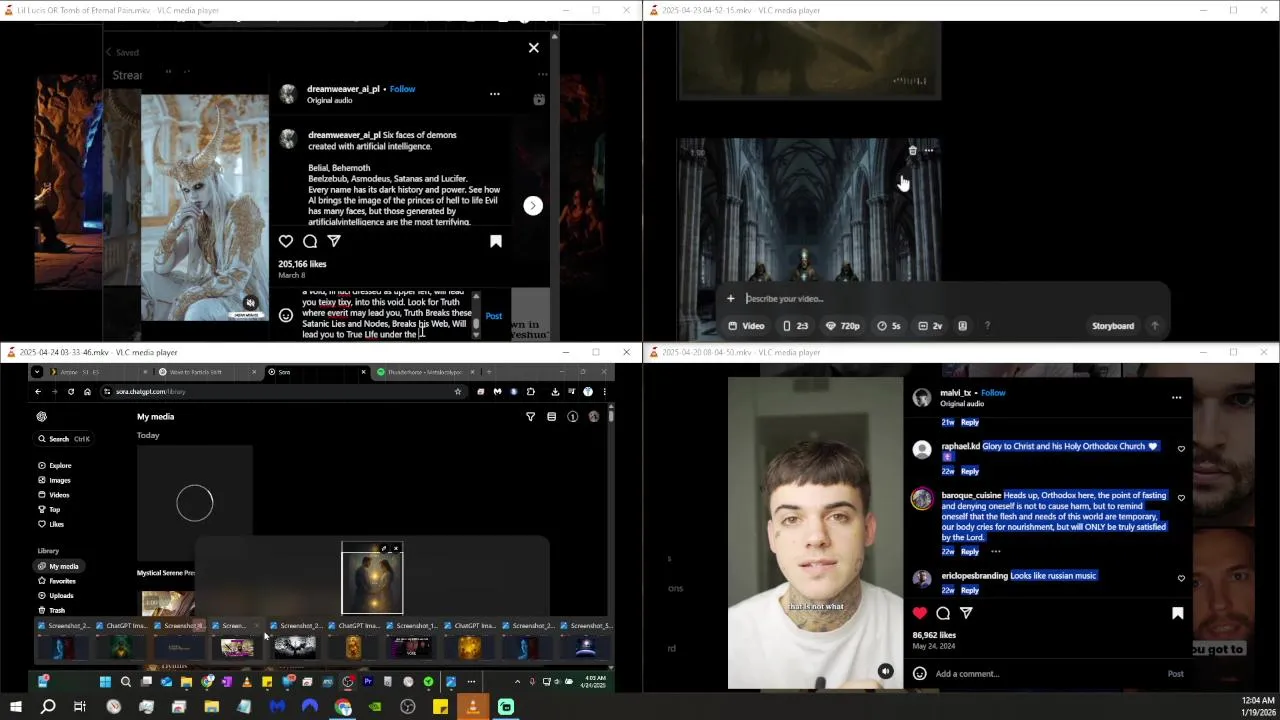Open the 720p resolution dropdown

click(x=844, y=326)
